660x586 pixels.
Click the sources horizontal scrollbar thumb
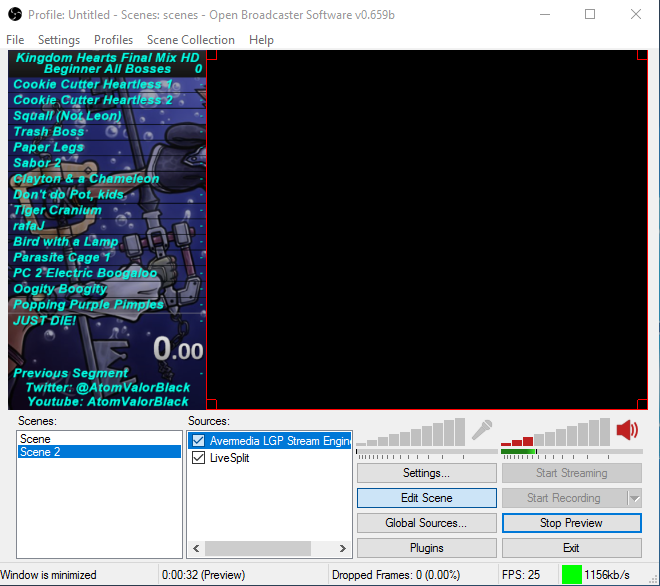click(x=258, y=548)
